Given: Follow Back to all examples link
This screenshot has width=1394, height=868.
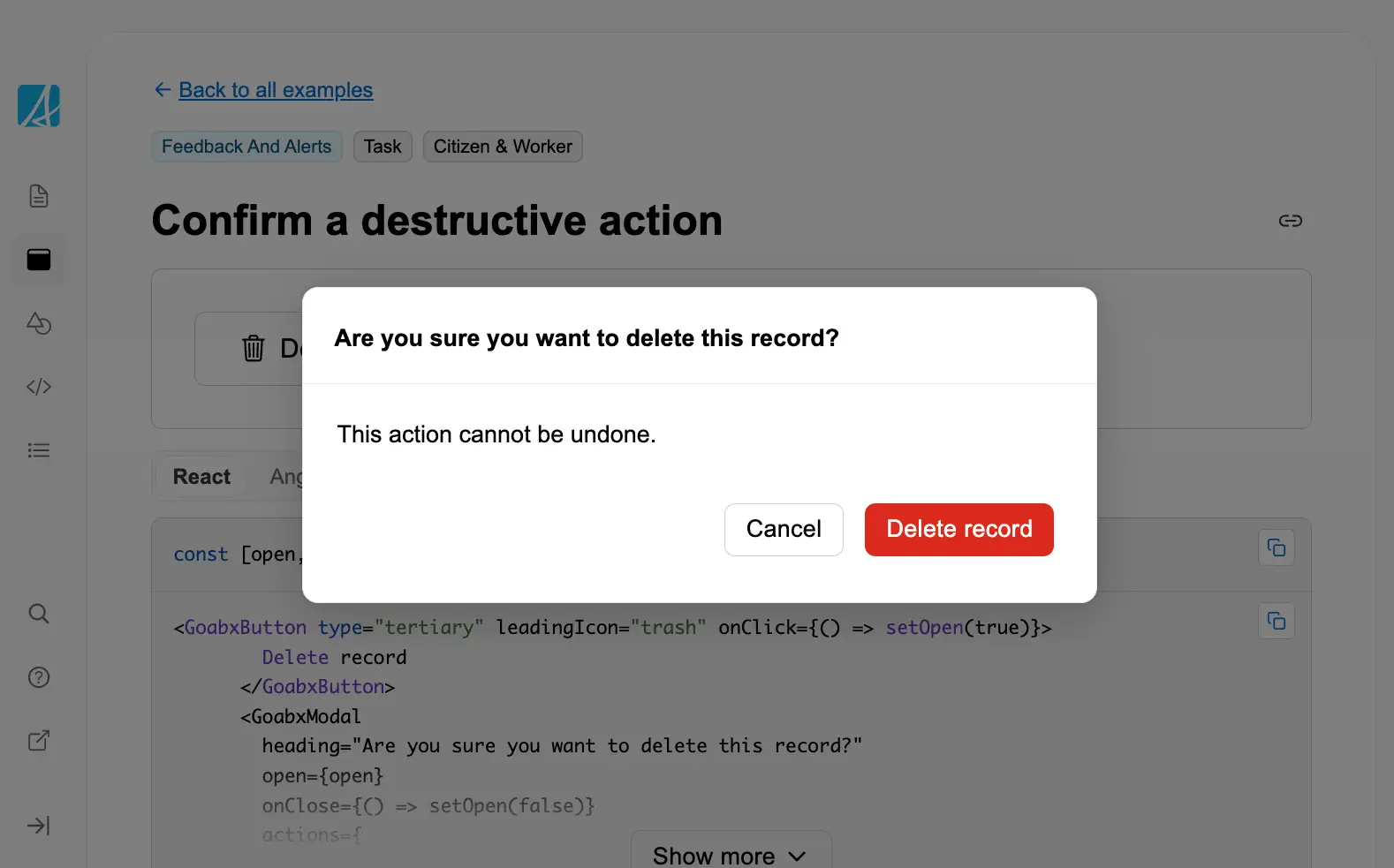Looking at the screenshot, I should click(x=275, y=90).
